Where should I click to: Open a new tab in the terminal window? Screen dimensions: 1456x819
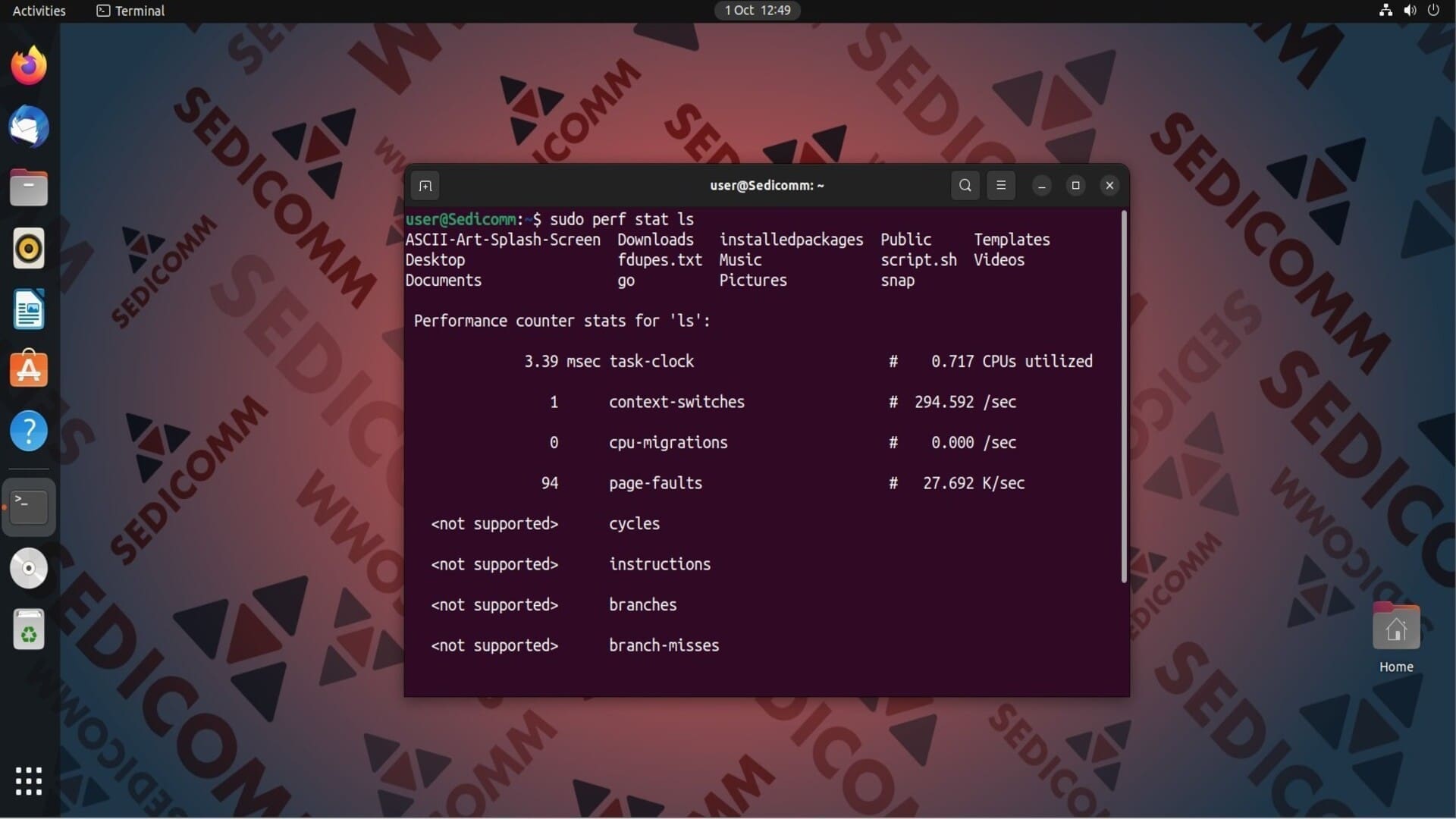pyautogui.click(x=425, y=186)
